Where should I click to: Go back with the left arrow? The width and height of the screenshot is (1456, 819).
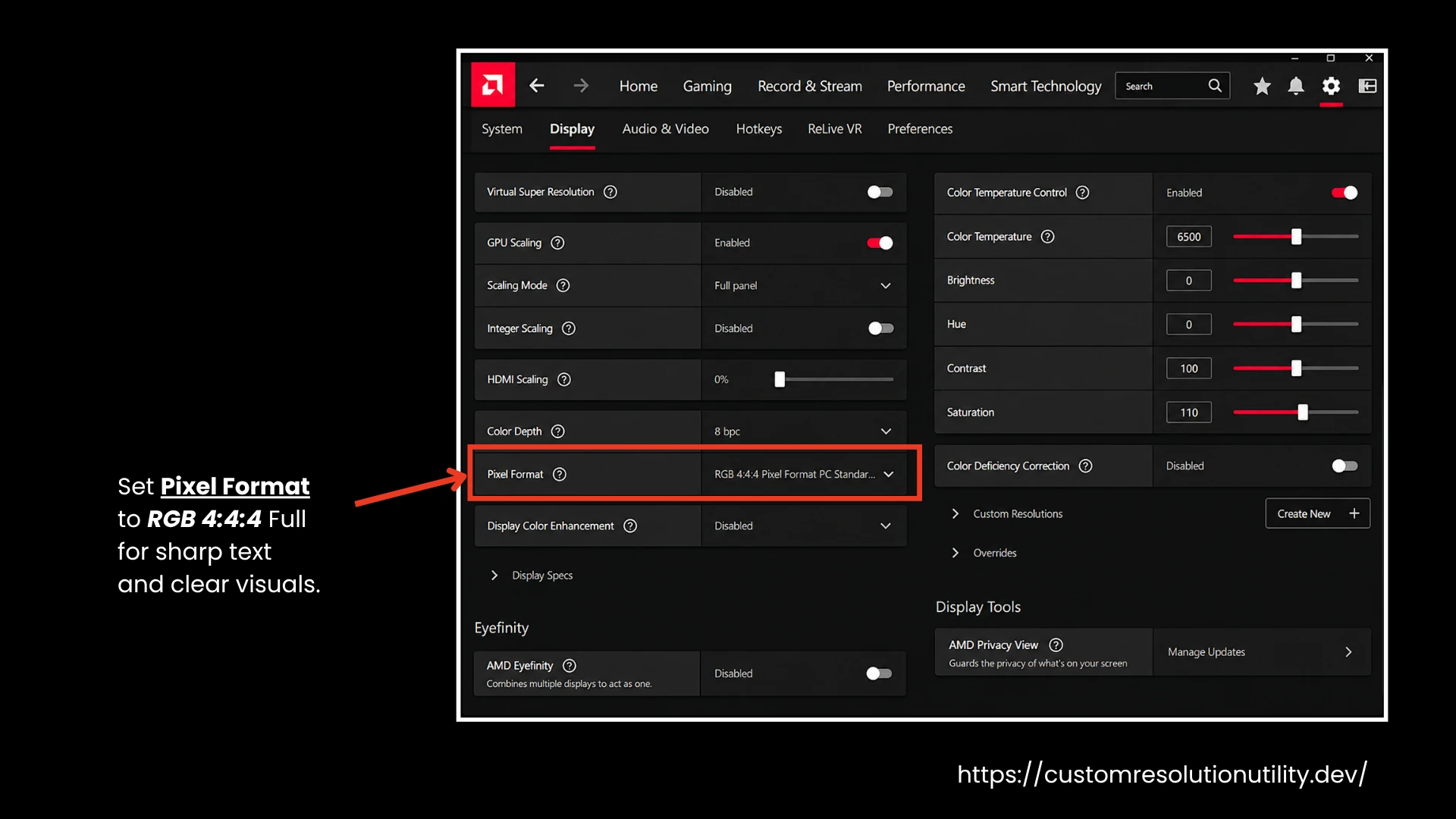(x=537, y=86)
